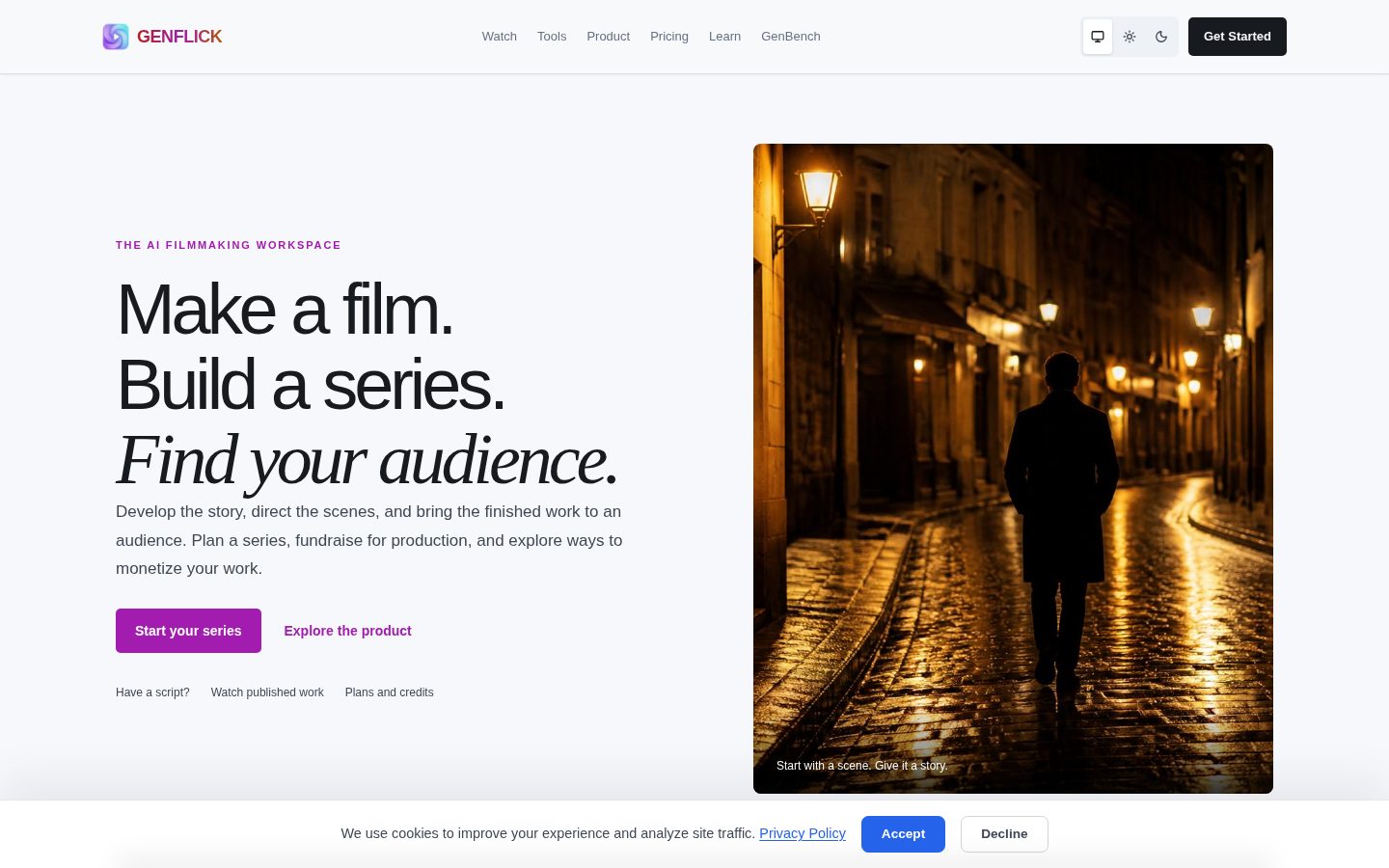Click the Start your series button

click(188, 631)
